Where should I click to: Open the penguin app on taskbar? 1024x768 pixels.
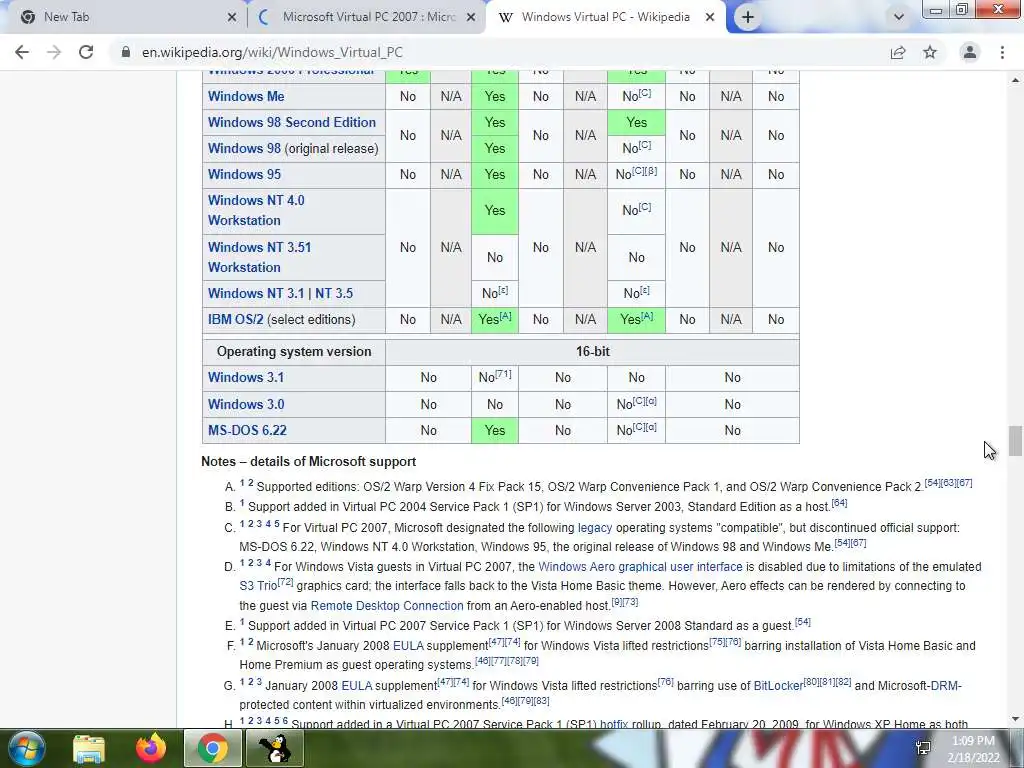tap(274, 748)
